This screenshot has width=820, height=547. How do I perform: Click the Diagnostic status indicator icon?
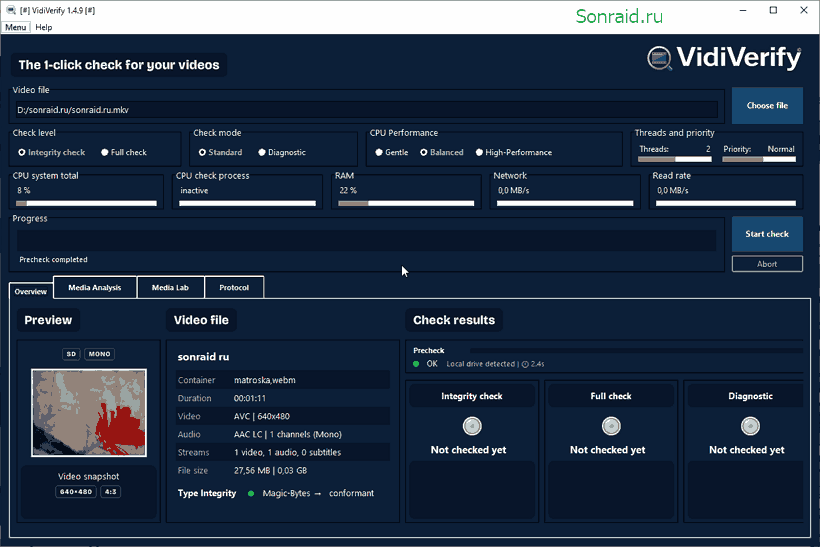pos(750,426)
